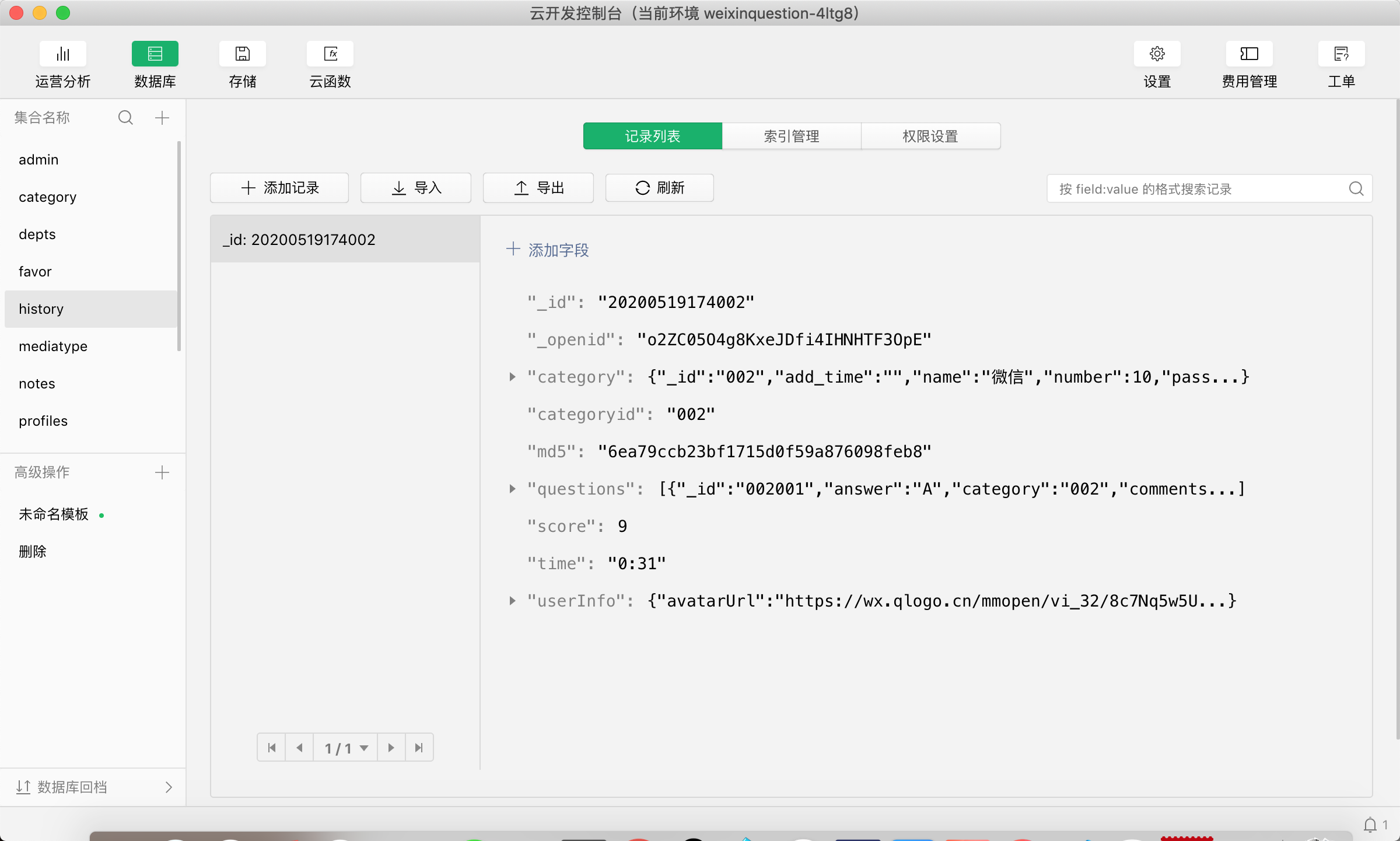The width and height of the screenshot is (1400, 841).
Task: Open the 运营分析 analytics icon
Action: click(62, 54)
